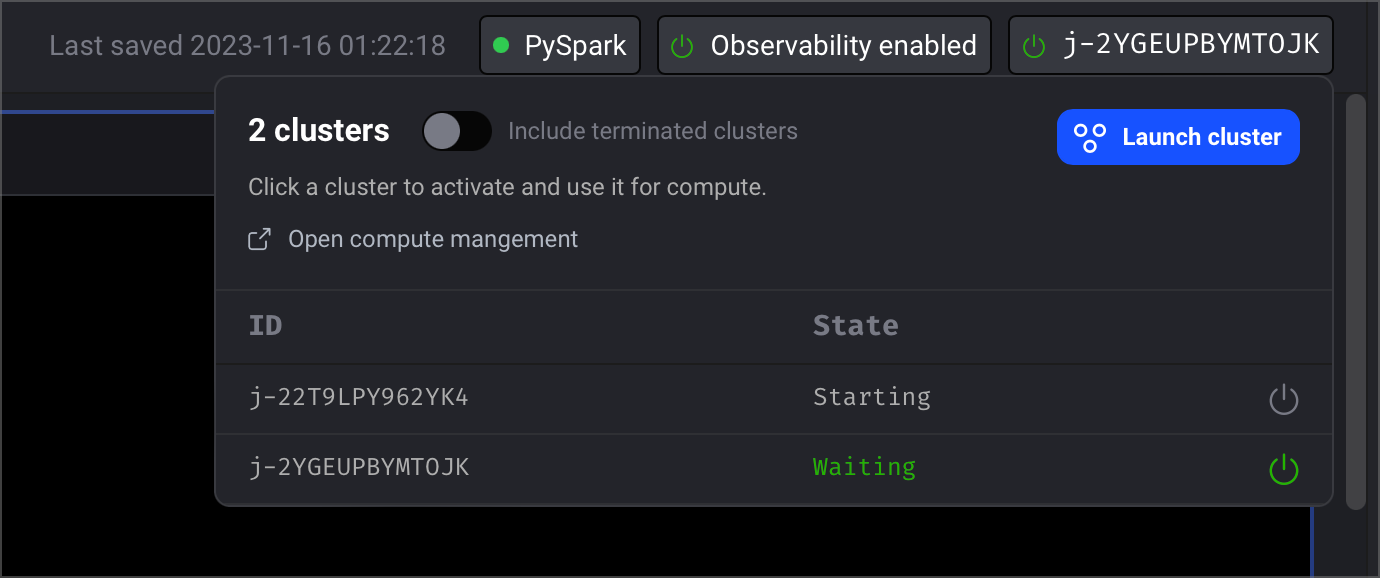Toggle Include terminated clusters switch

point(457,131)
